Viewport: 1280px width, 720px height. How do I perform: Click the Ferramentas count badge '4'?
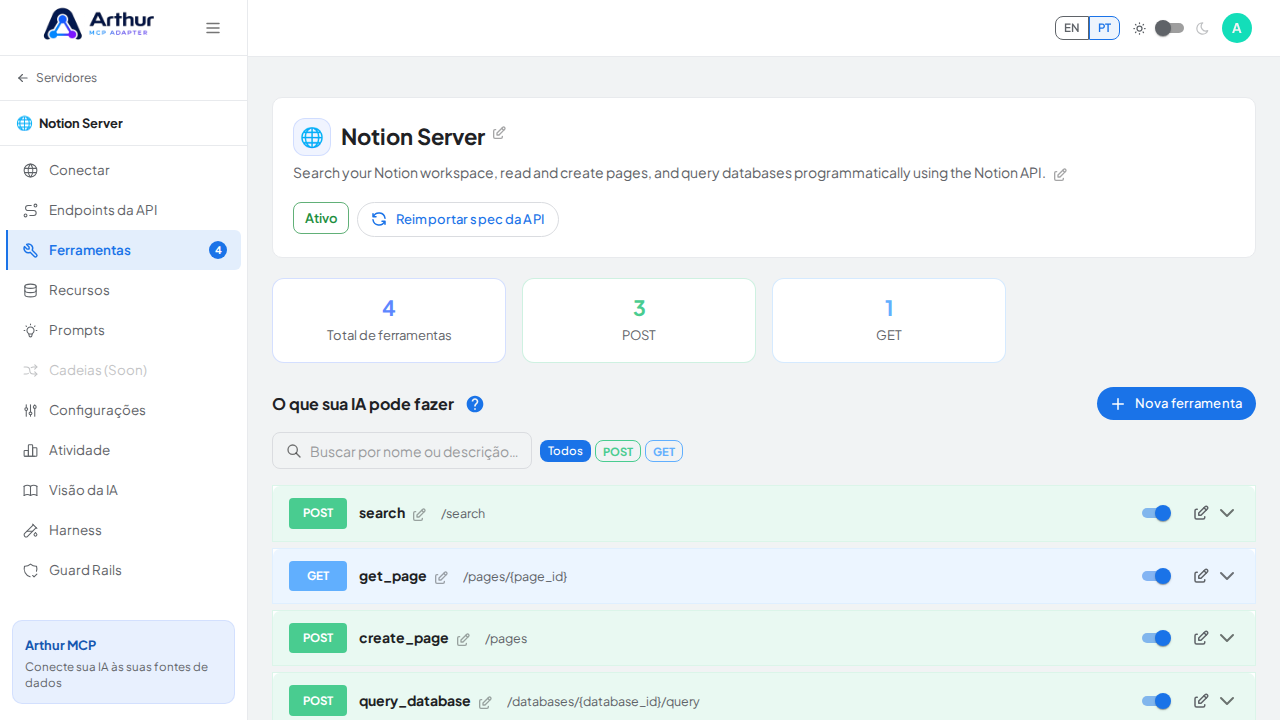tap(218, 250)
